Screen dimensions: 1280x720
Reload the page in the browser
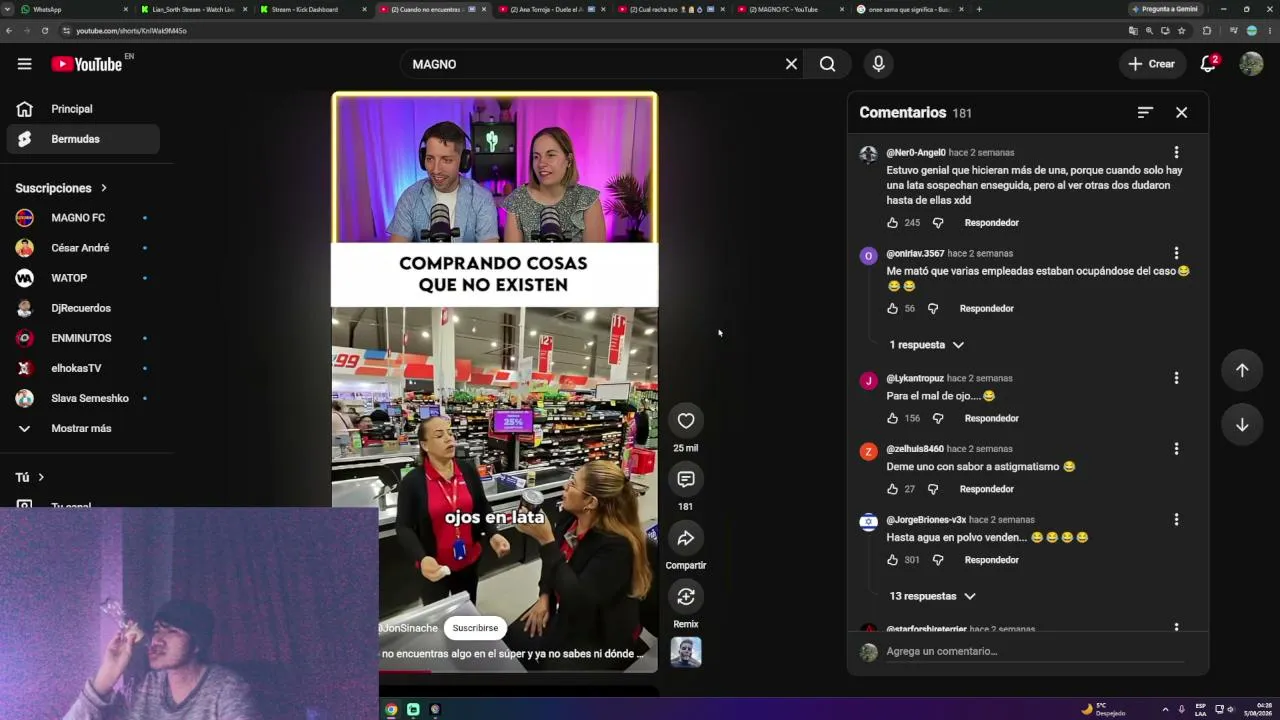click(x=45, y=31)
